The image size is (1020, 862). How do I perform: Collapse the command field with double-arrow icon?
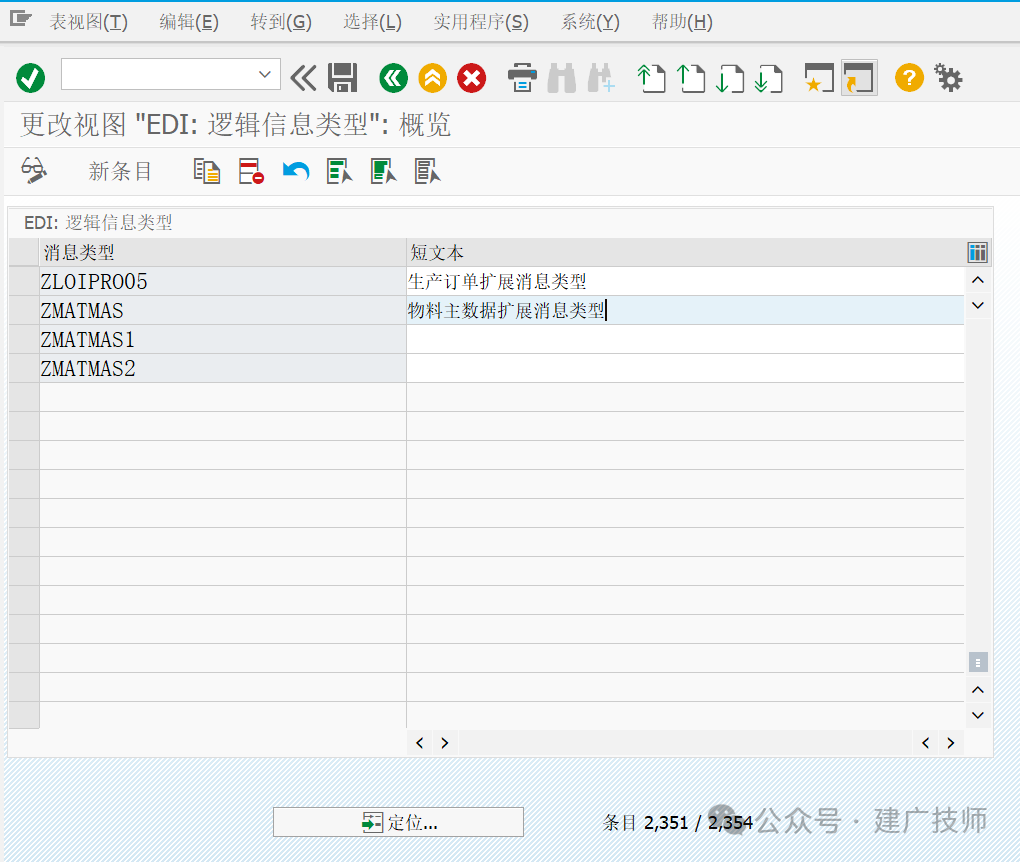click(303, 78)
